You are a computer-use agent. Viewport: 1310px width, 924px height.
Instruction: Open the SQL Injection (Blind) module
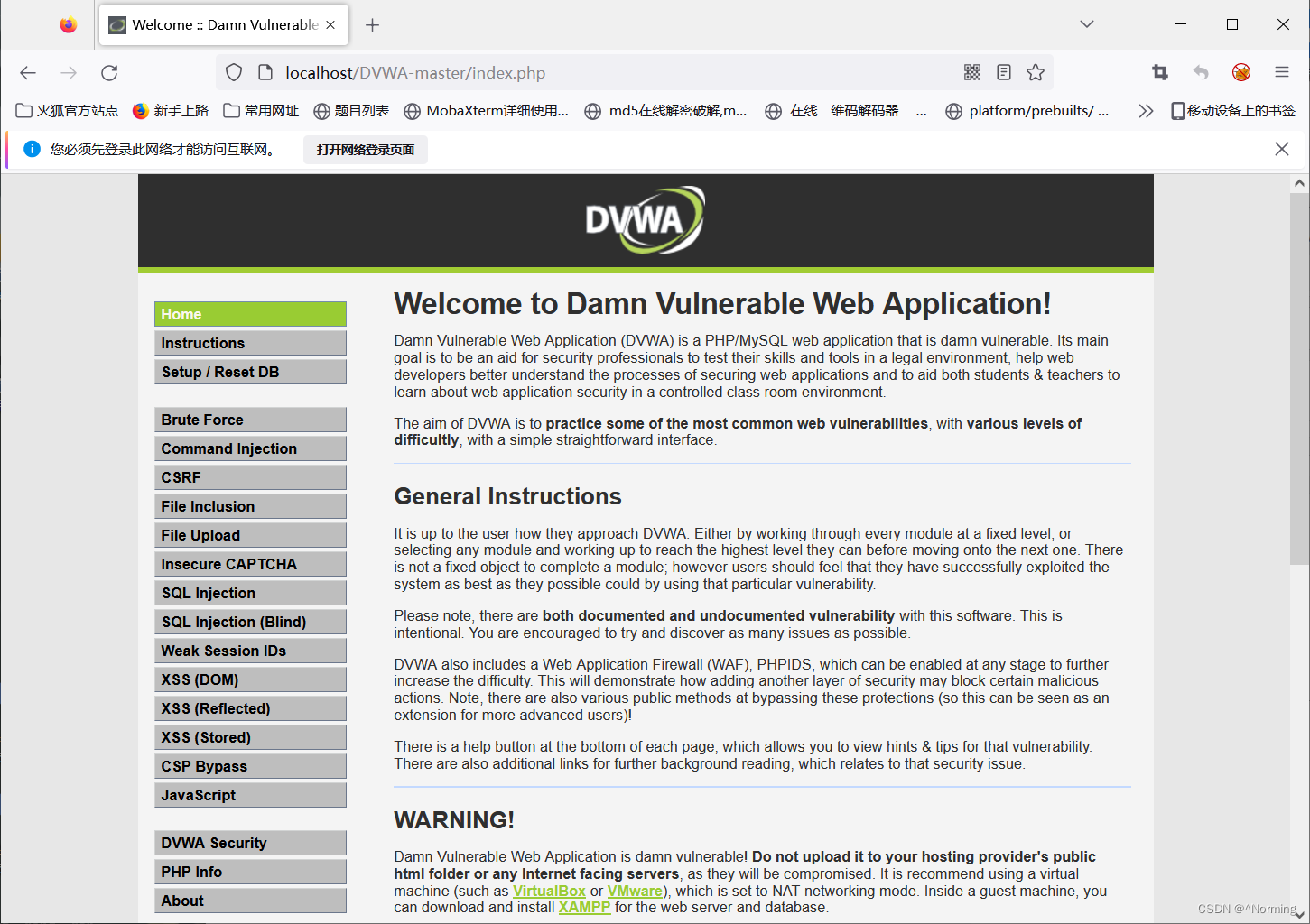tap(250, 622)
